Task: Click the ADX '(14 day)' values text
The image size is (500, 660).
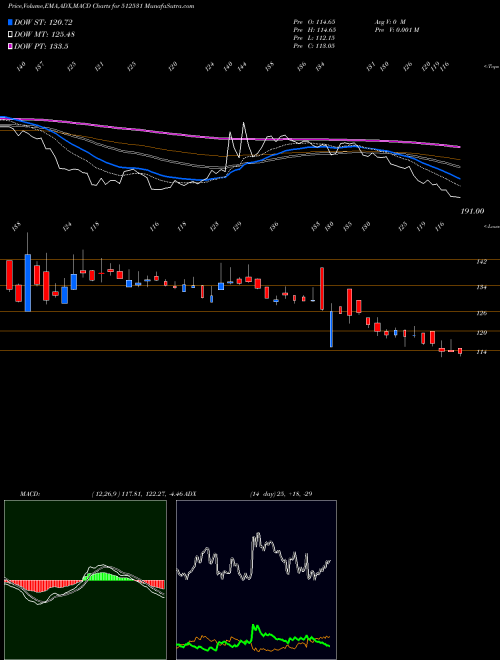Action: click(281, 494)
